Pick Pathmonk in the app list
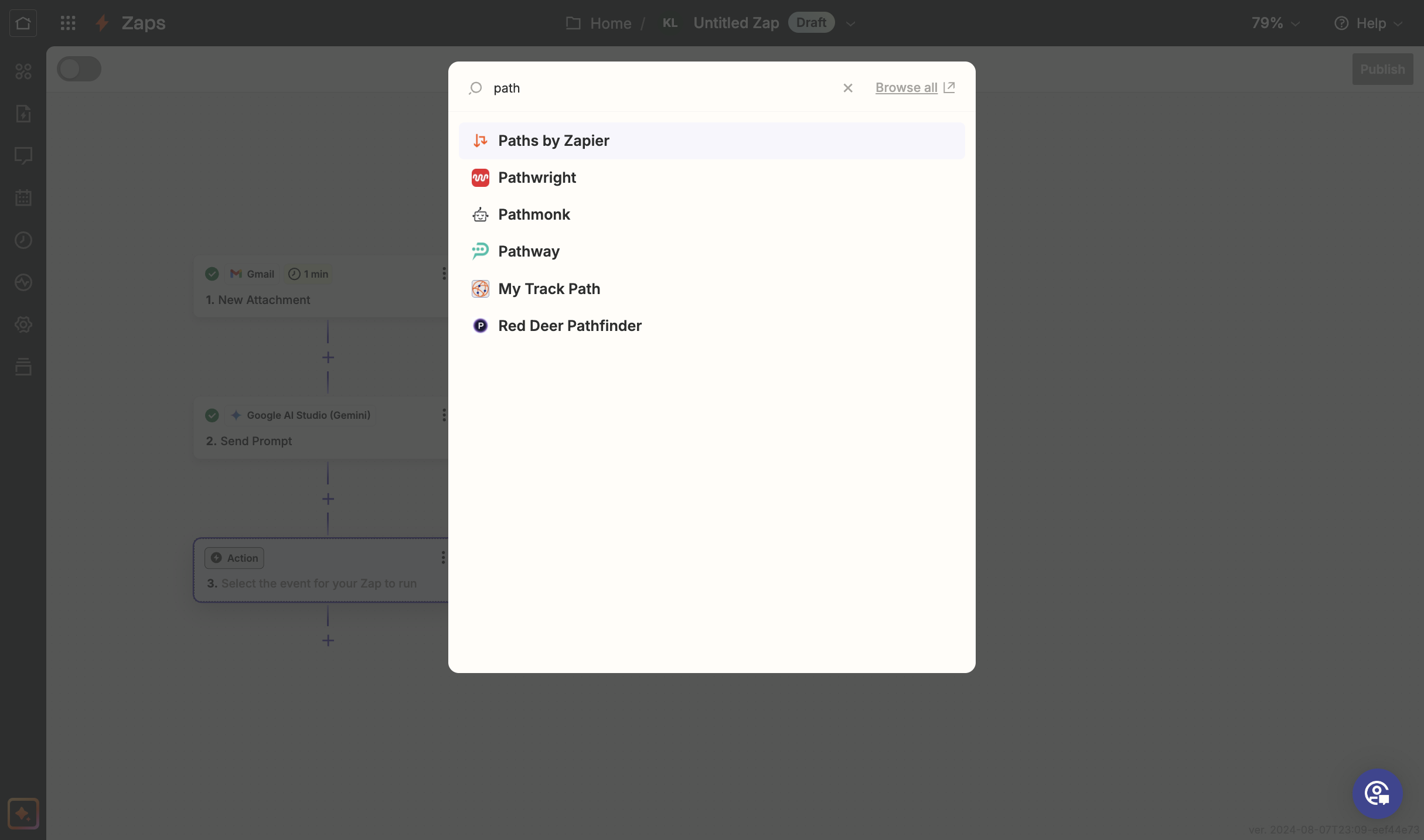 pos(711,214)
